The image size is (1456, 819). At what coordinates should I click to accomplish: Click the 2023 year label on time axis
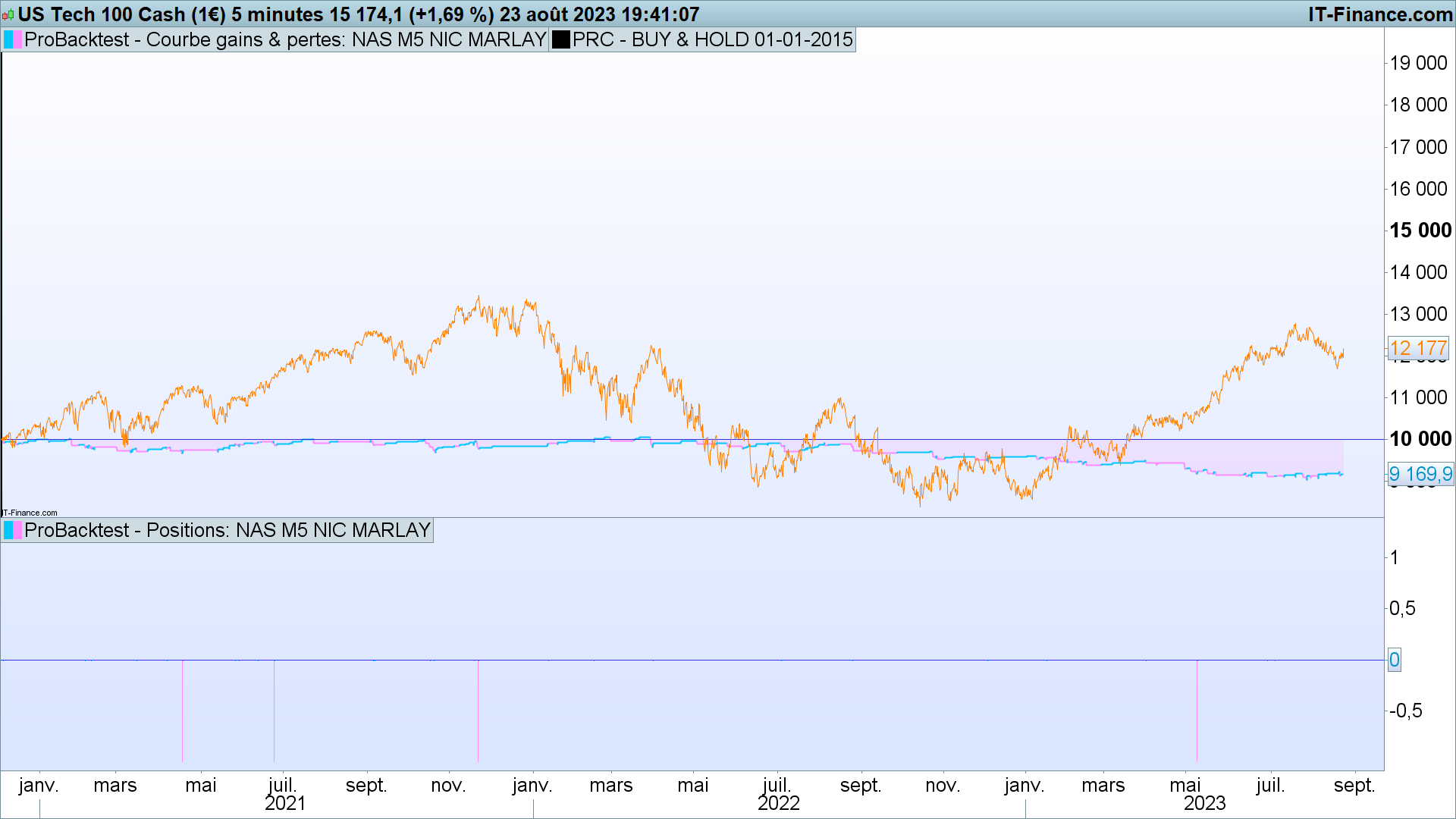click(x=1204, y=804)
